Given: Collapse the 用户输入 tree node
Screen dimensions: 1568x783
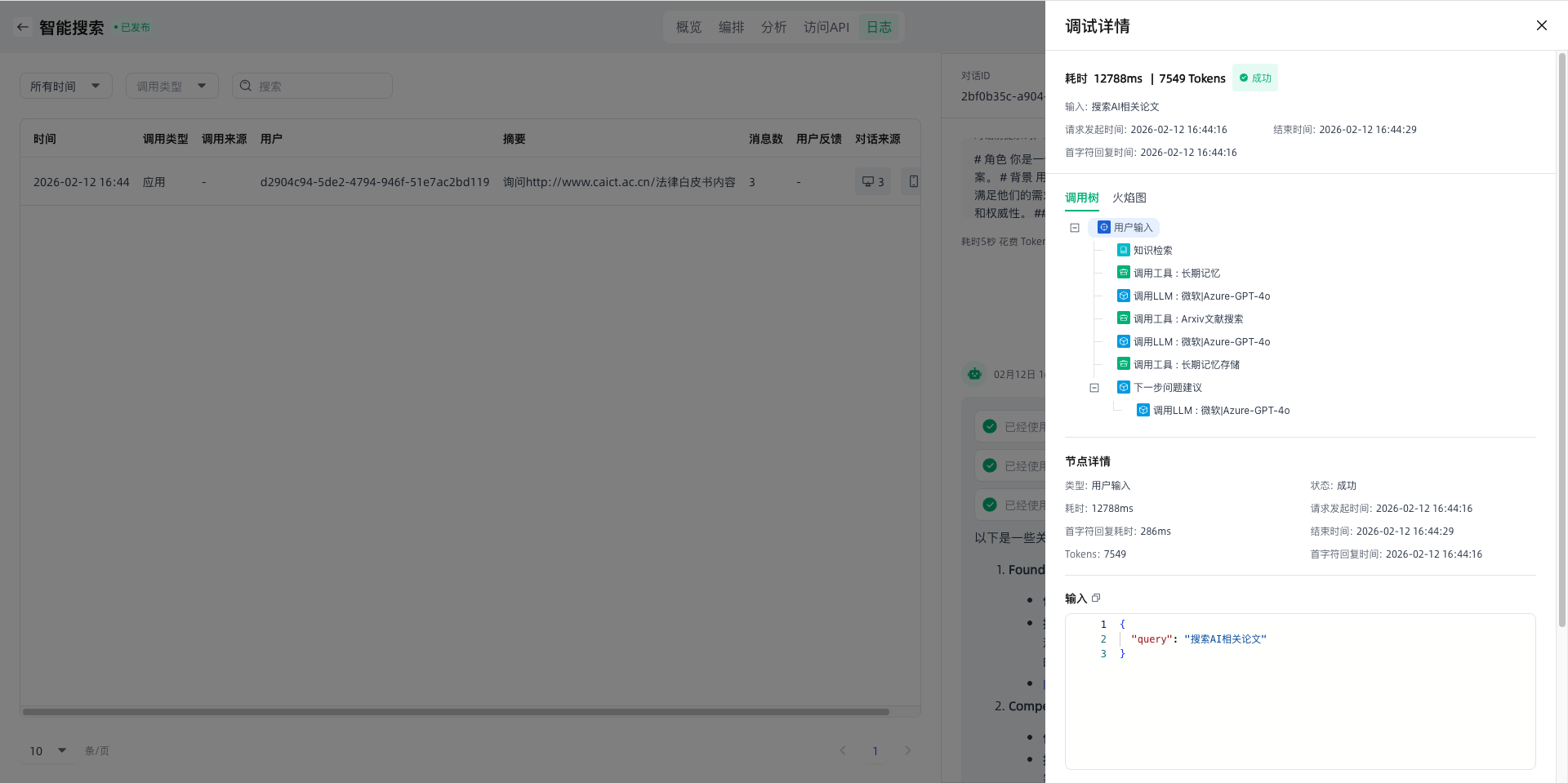Looking at the screenshot, I should point(1075,228).
